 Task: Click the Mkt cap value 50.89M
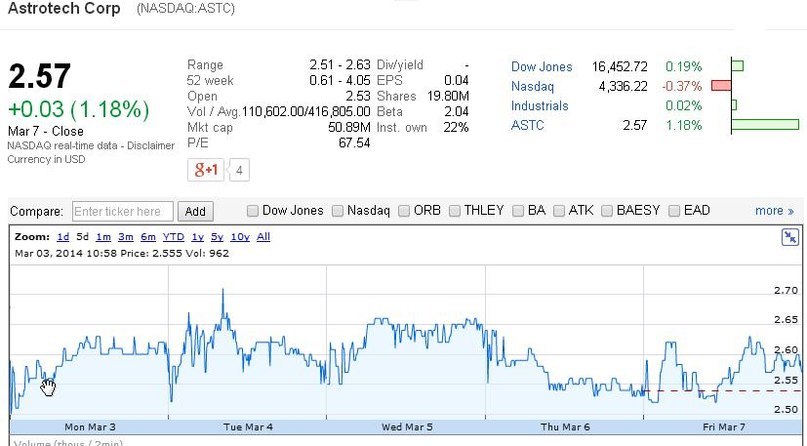point(349,127)
